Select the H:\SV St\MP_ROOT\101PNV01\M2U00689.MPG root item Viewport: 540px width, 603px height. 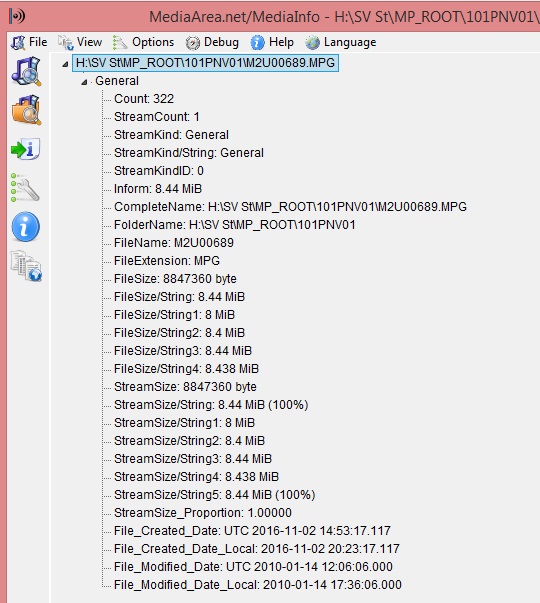pos(205,63)
